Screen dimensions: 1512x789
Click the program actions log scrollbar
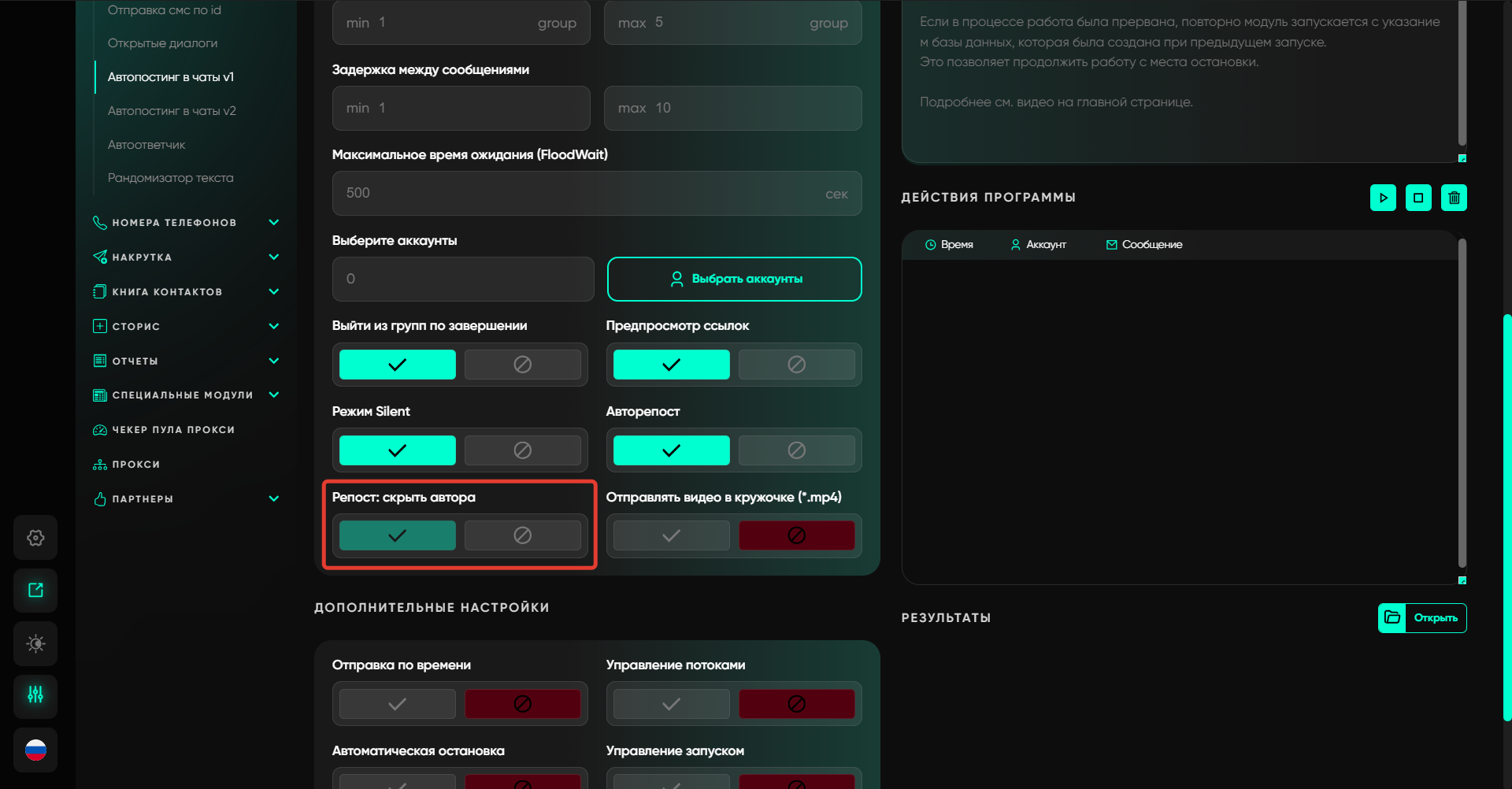point(1462,402)
